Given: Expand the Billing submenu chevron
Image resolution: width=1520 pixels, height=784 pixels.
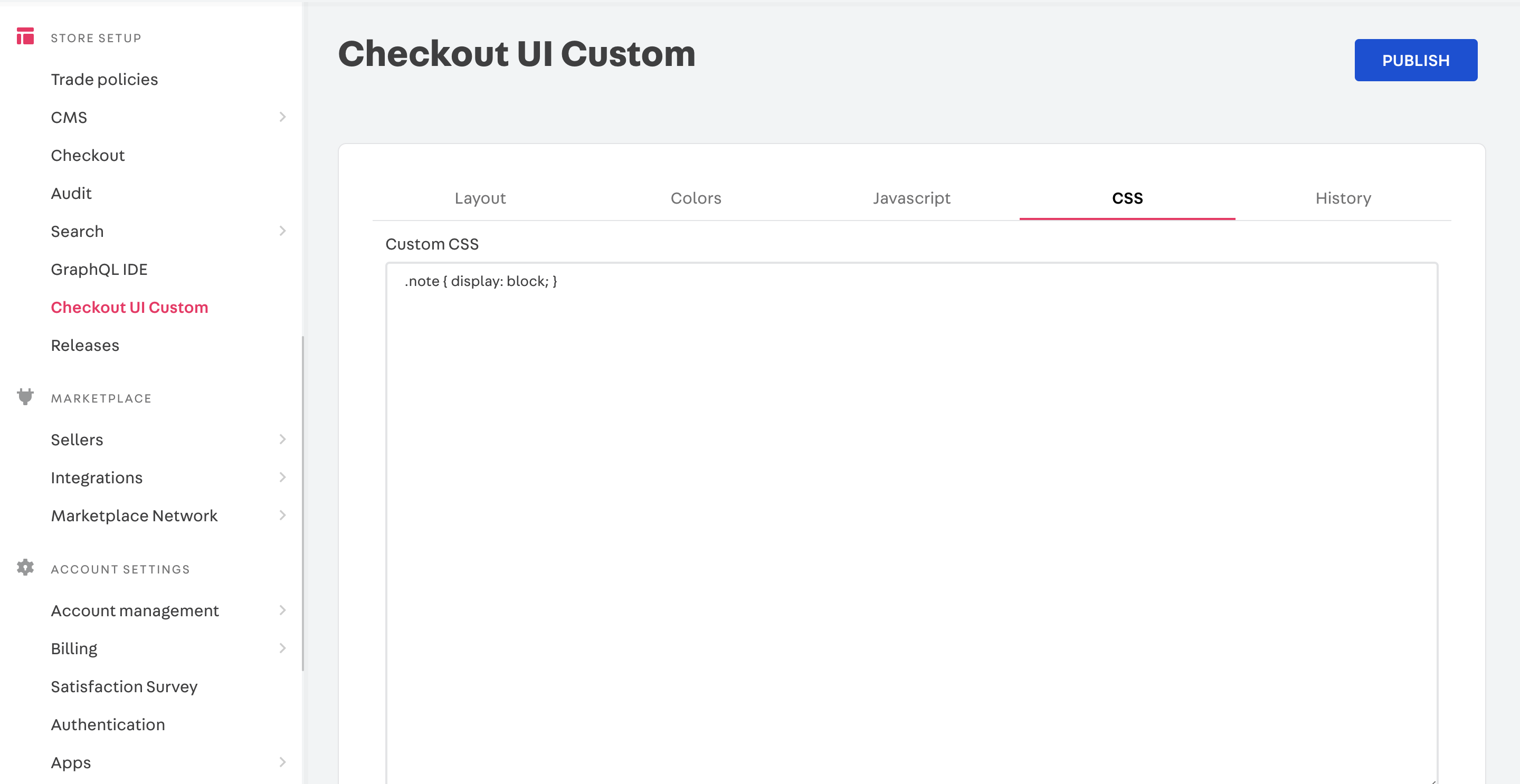Looking at the screenshot, I should [x=282, y=648].
